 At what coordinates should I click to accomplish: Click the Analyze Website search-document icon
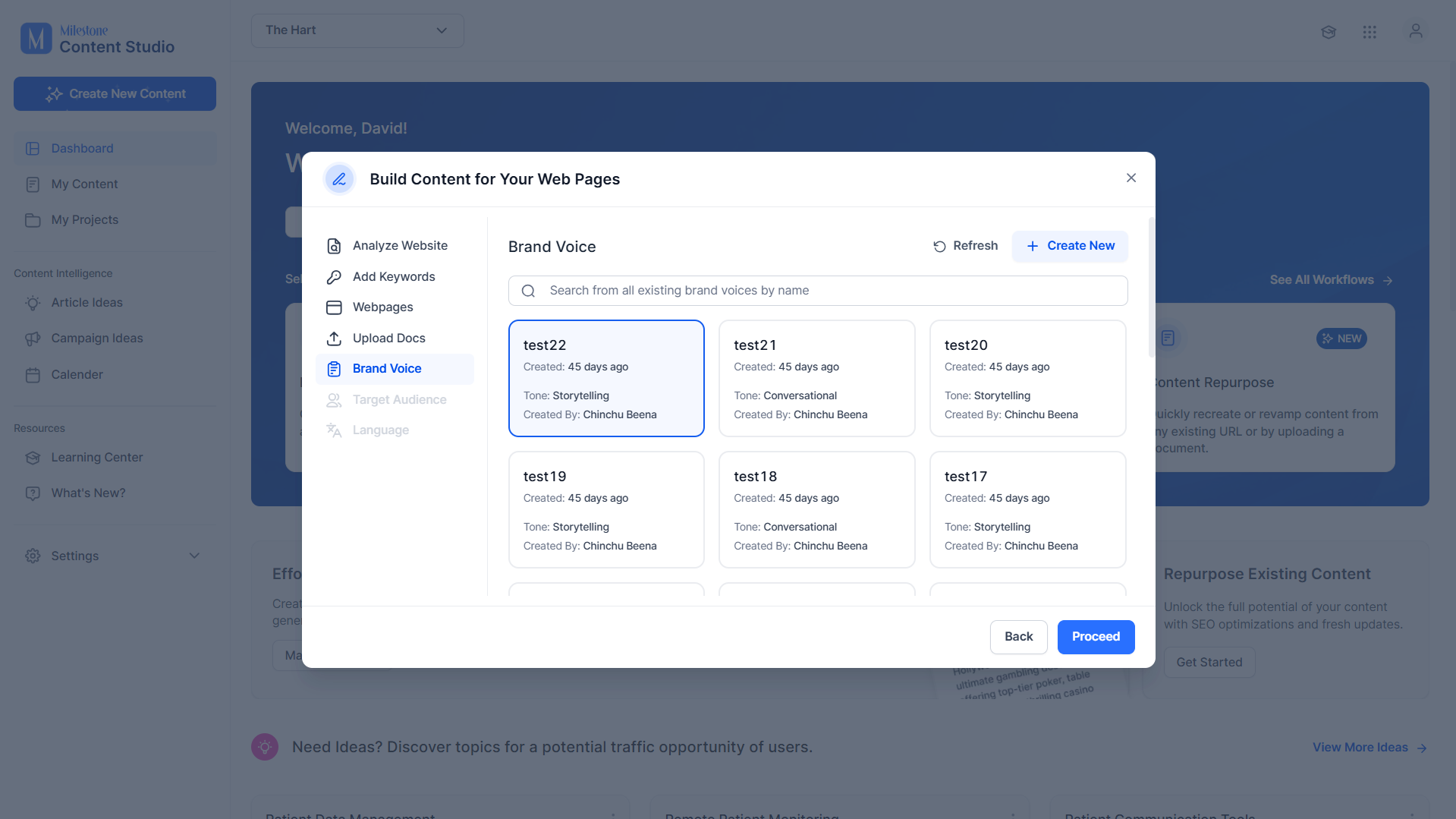(x=334, y=246)
